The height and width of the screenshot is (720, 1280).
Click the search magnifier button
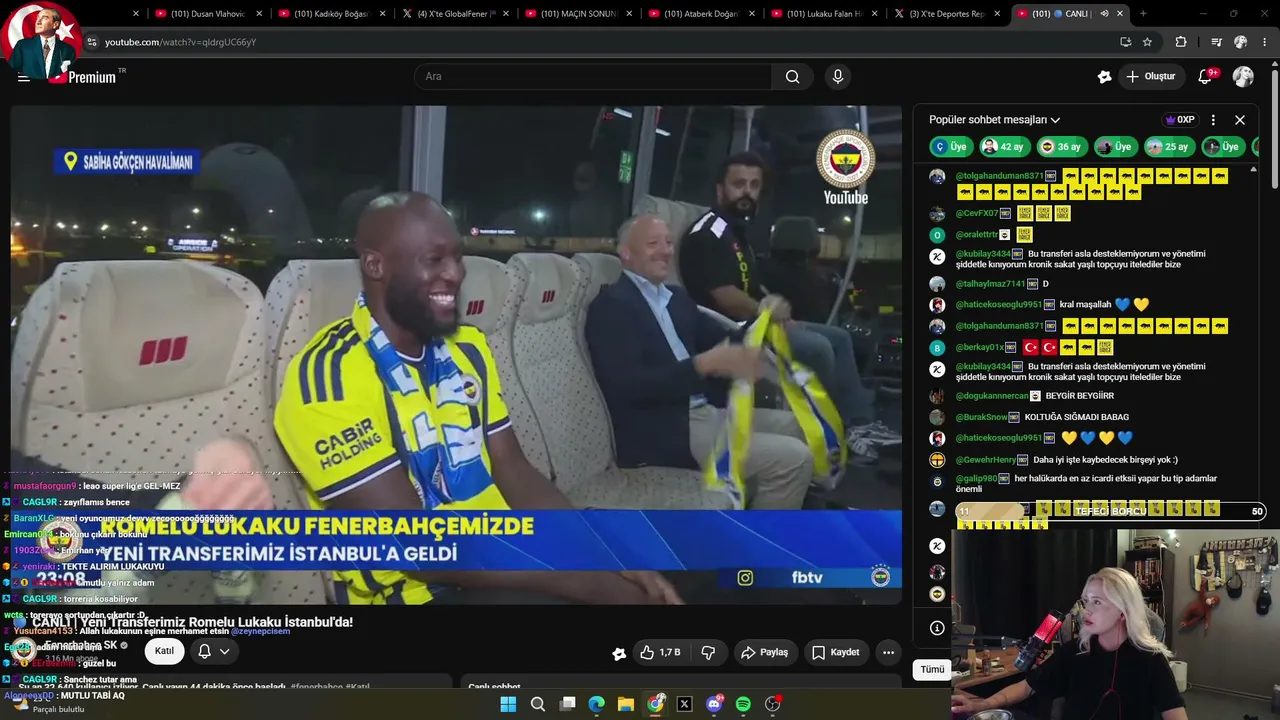pos(792,77)
